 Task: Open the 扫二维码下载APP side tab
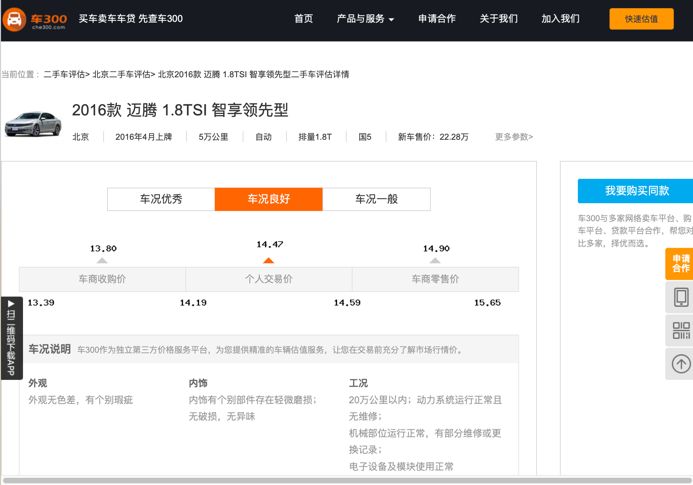(11, 338)
